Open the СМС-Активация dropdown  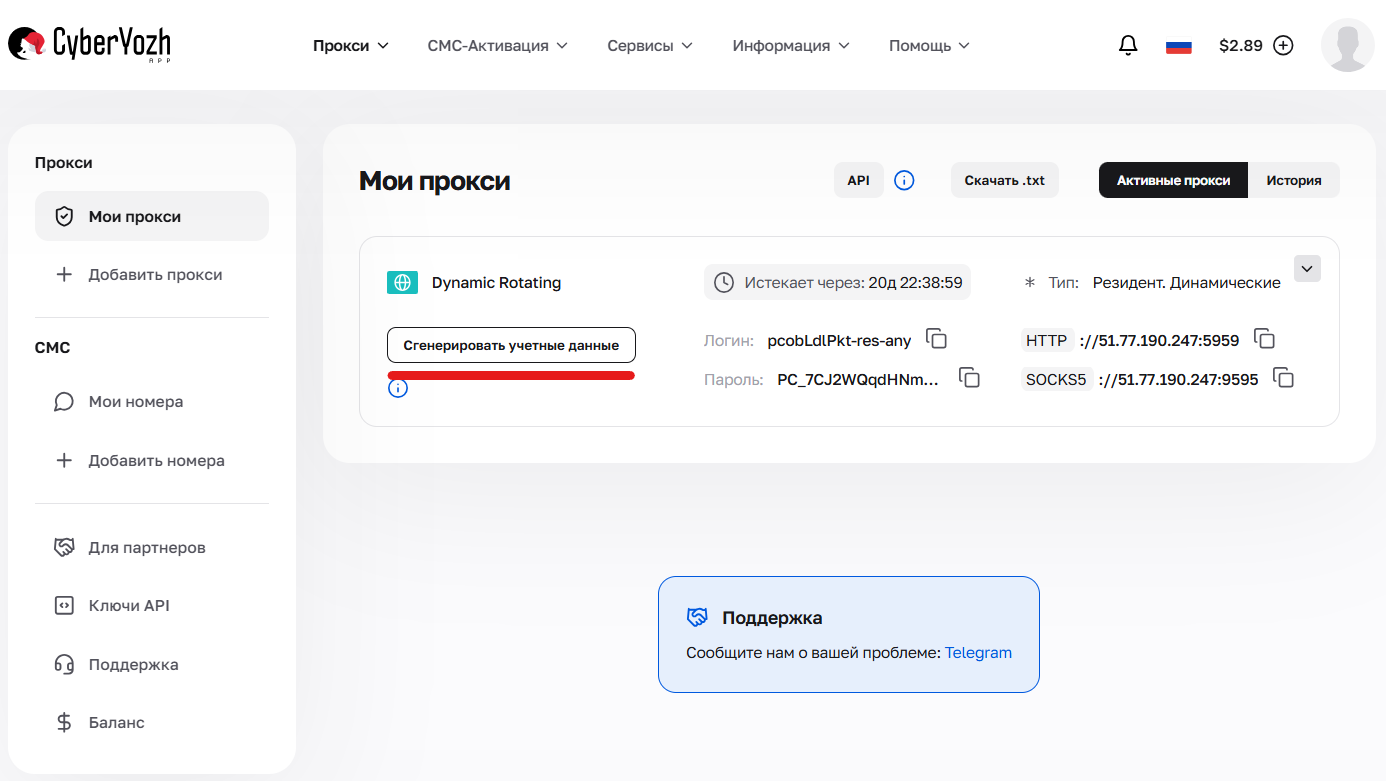[497, 45]
